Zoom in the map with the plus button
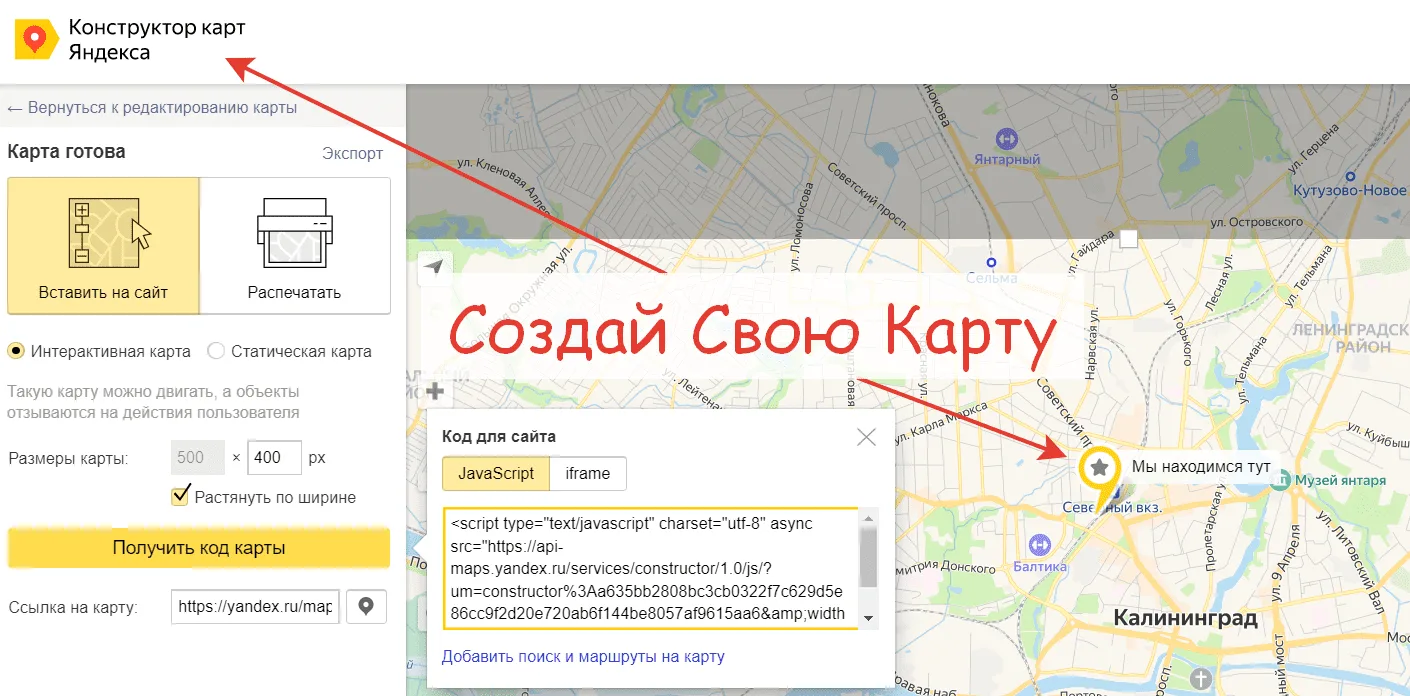Image resolution: width=1410 pixels, height=696 pixels. [434, 392]
